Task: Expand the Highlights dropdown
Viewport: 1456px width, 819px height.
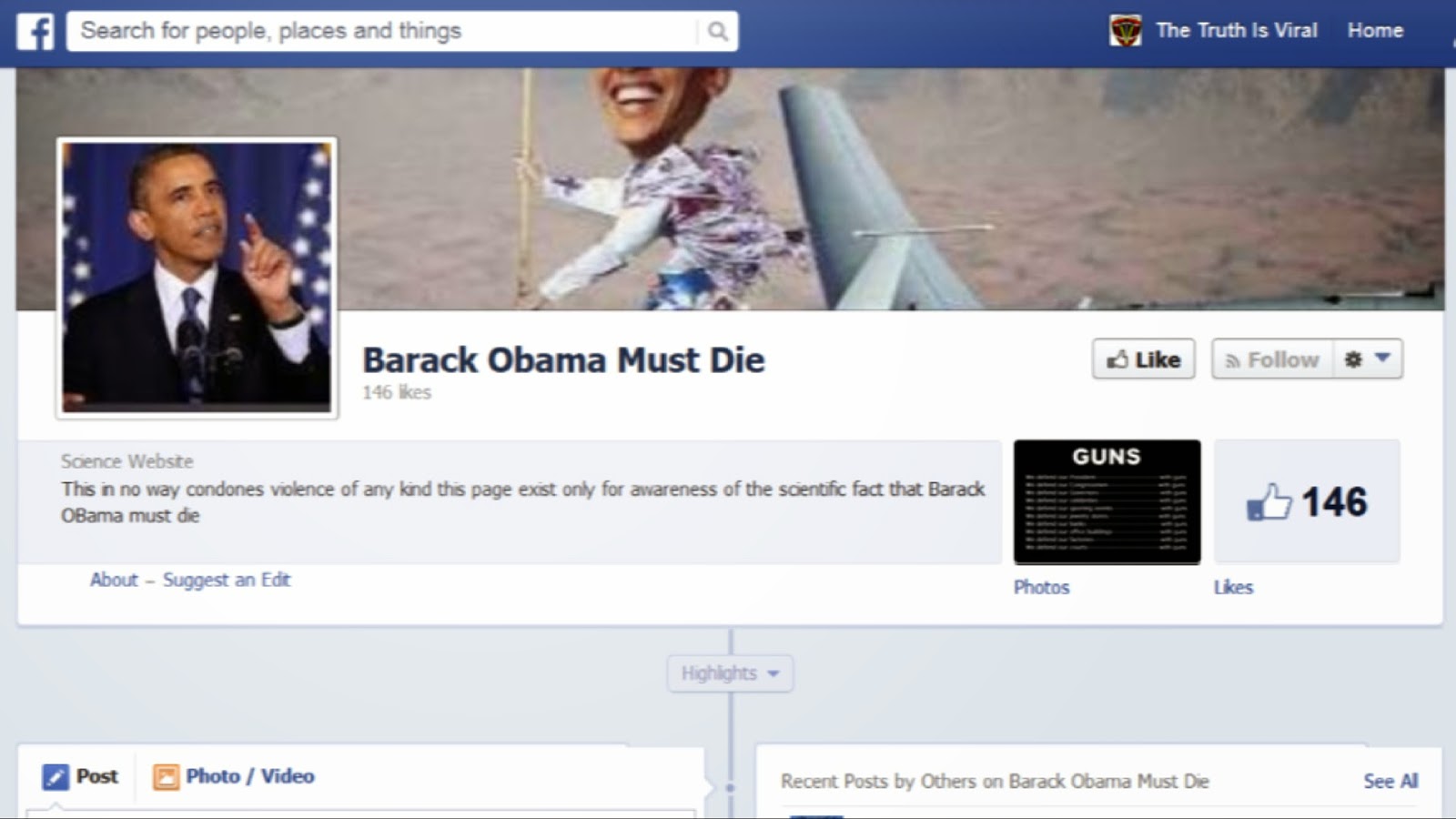Action: (730, 673)
